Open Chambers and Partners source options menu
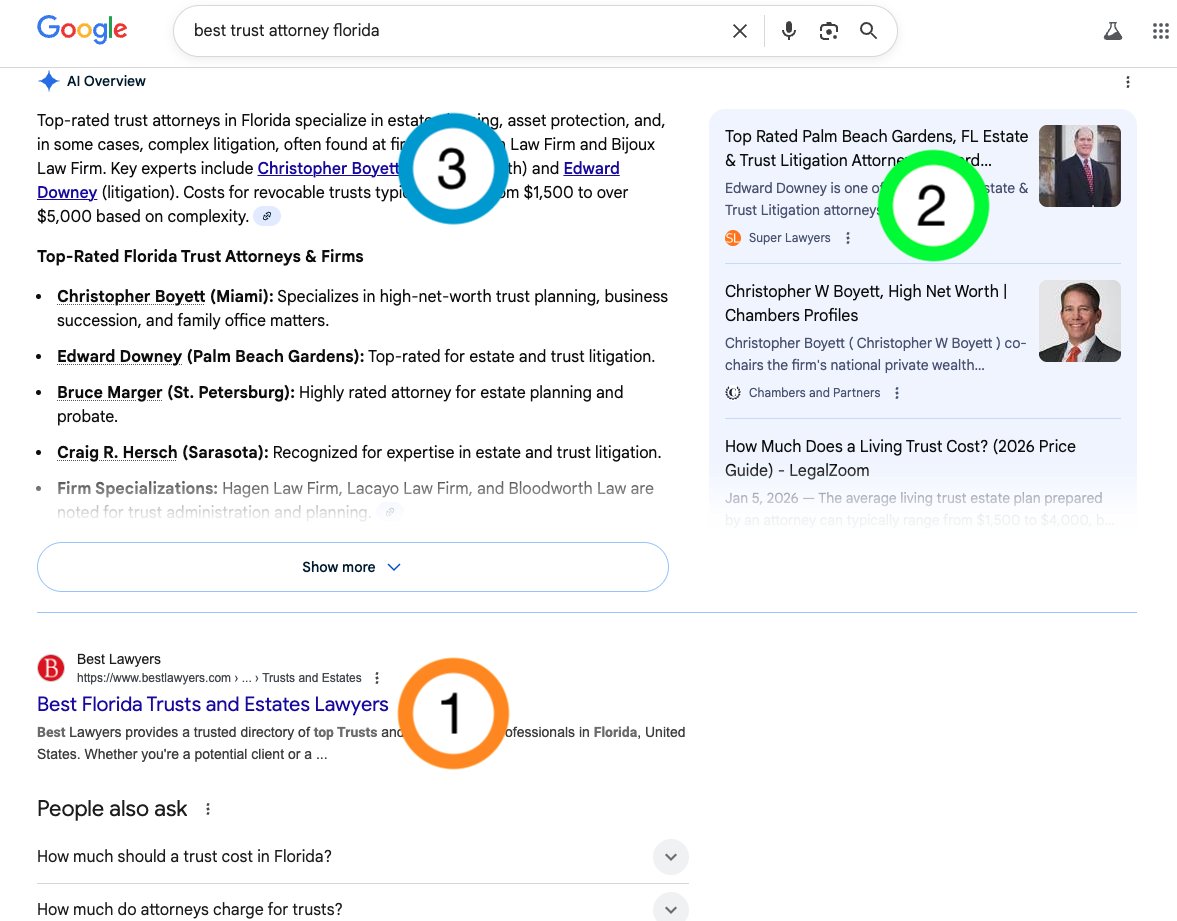 [x=896, y=393]
